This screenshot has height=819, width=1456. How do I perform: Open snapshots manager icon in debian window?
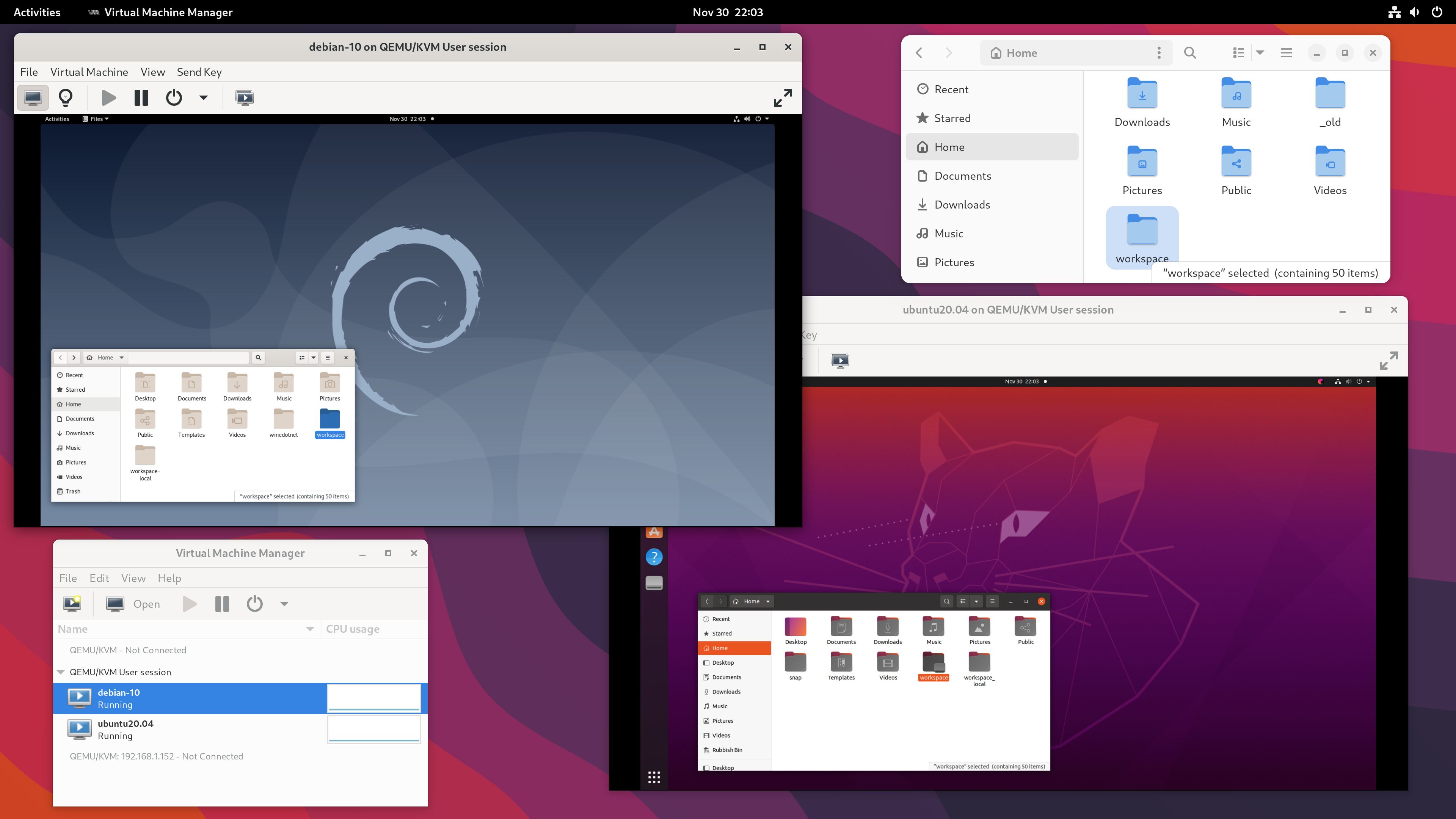click(244, 98)
